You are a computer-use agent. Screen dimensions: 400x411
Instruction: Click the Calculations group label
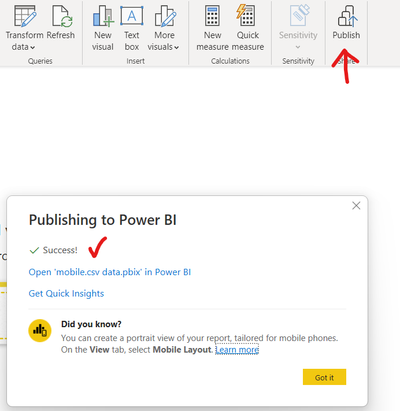230,61
